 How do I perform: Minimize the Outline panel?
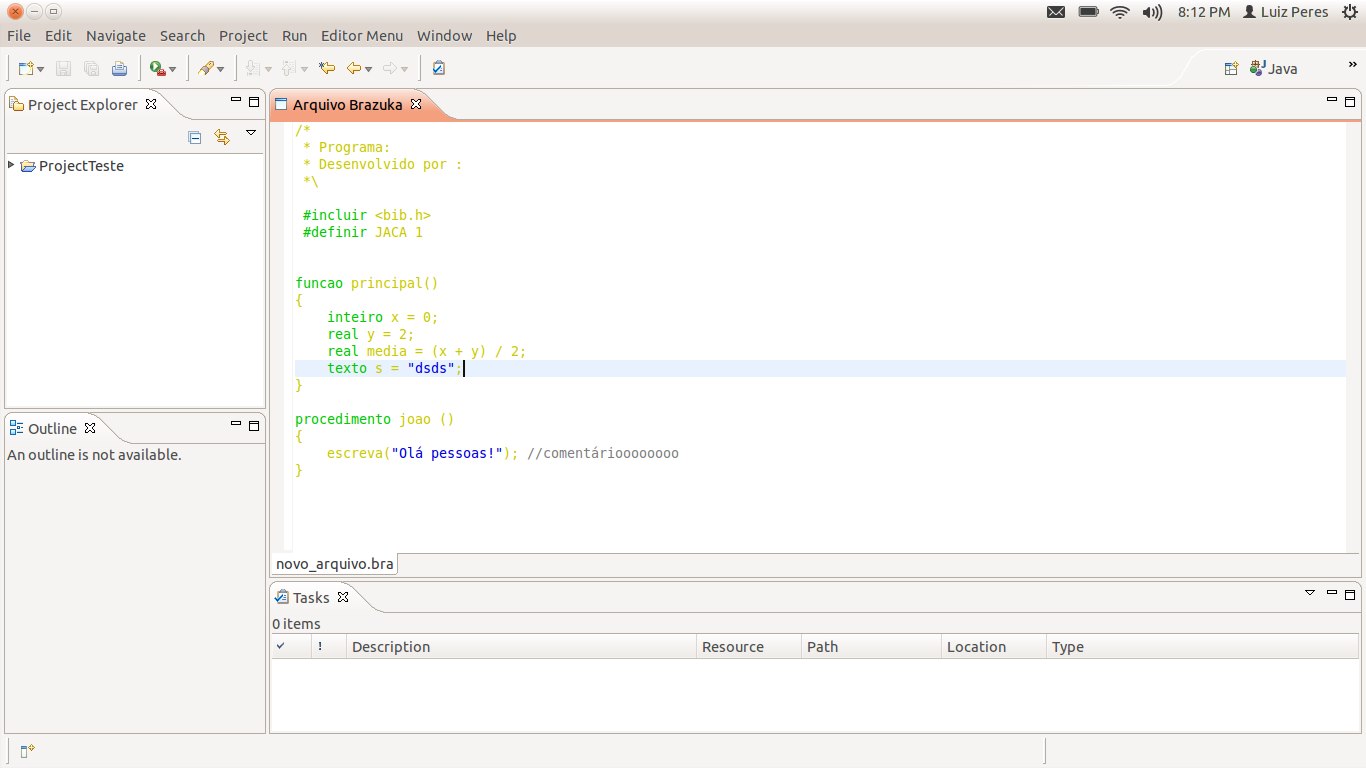click(236, 424)
